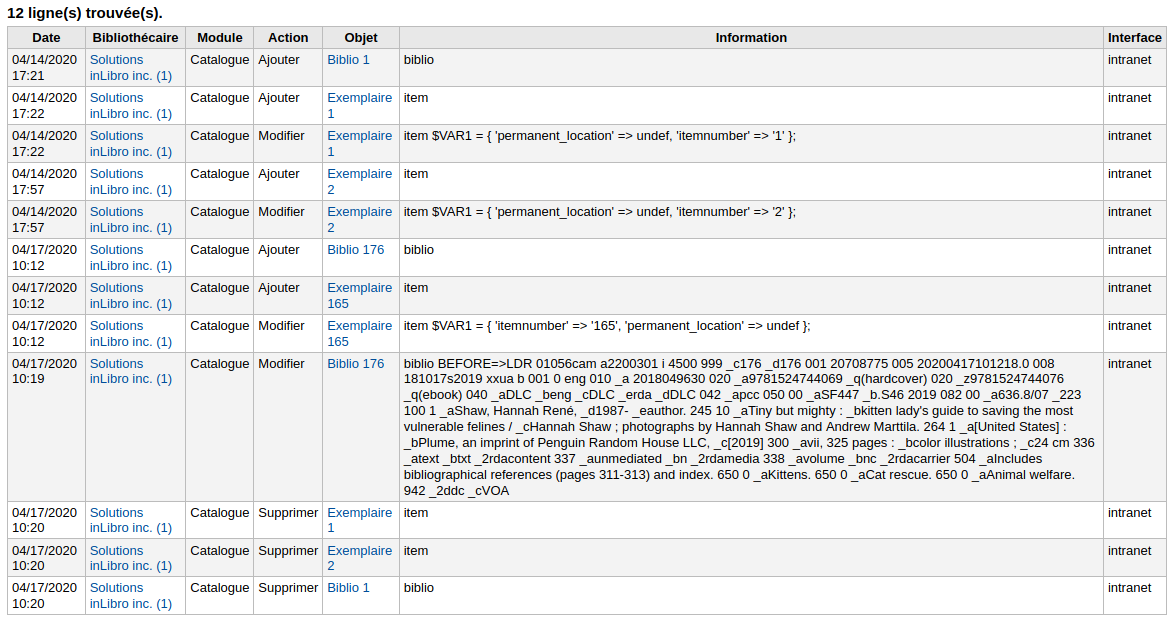Click the Objet column header
This screenshot has height=620, width=1173.
coord(361,38)
